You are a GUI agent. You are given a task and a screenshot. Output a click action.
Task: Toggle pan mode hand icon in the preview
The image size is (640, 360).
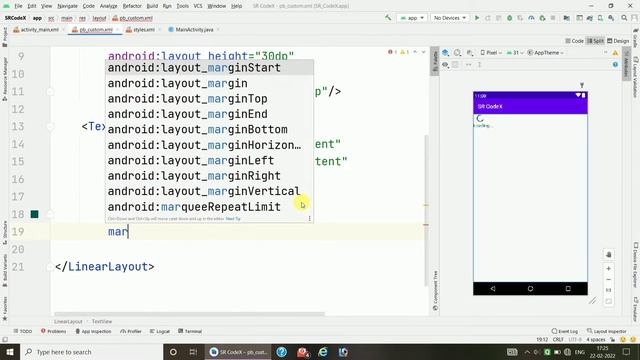[609, 254]
